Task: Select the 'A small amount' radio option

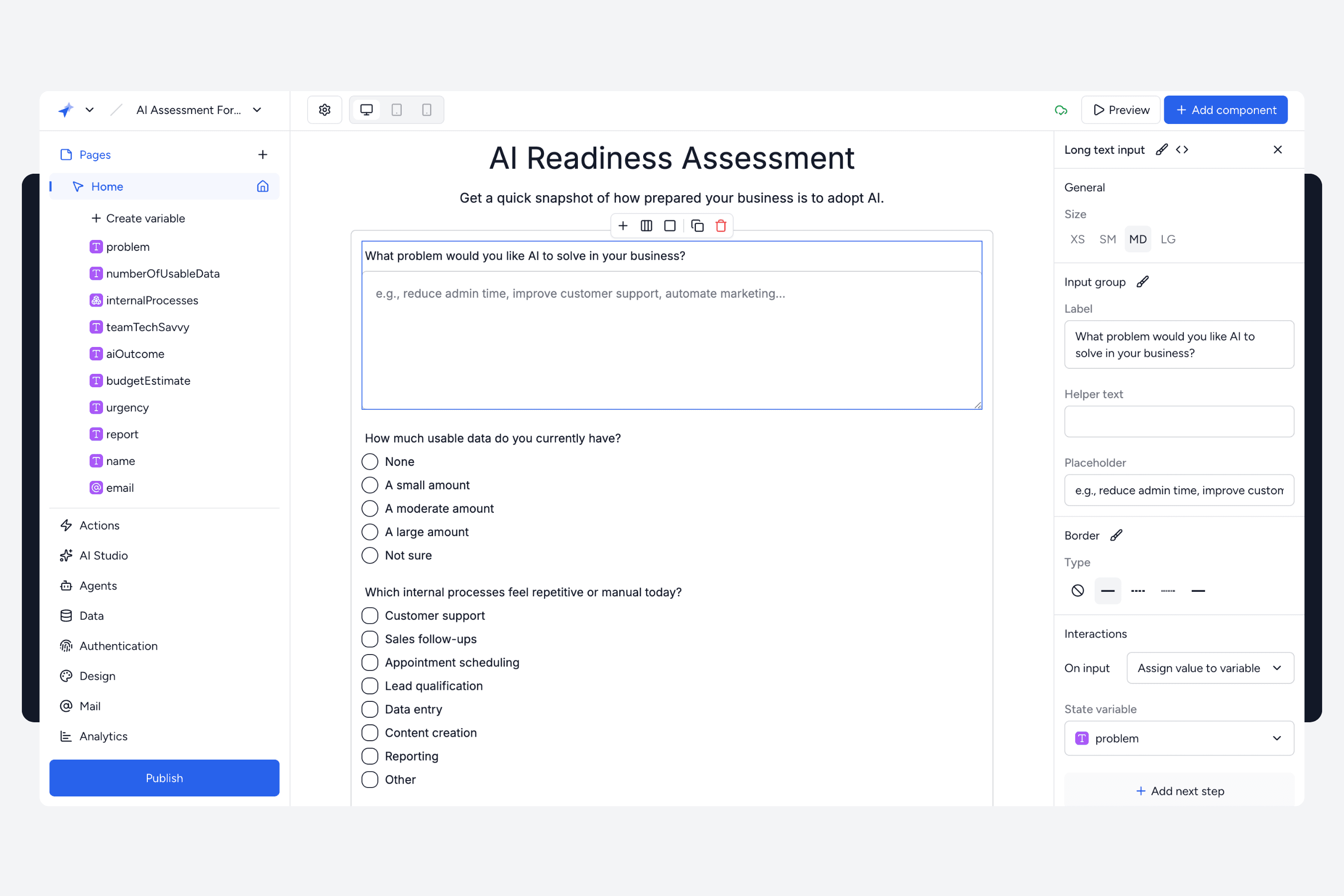Action: click(369, 484)
